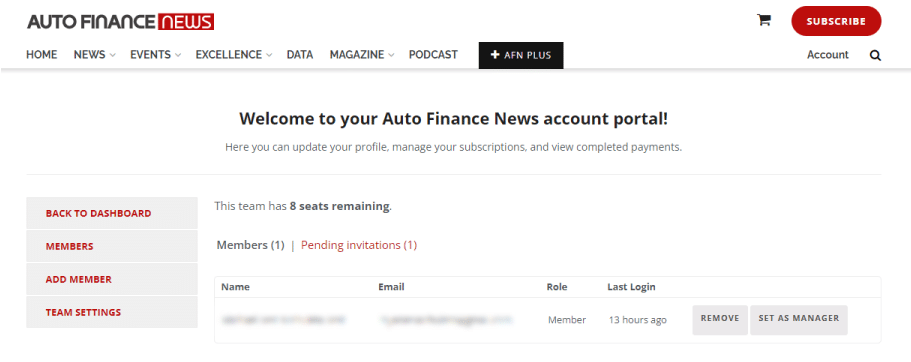
Task: Click the Role column header
Action: point(557,286)
